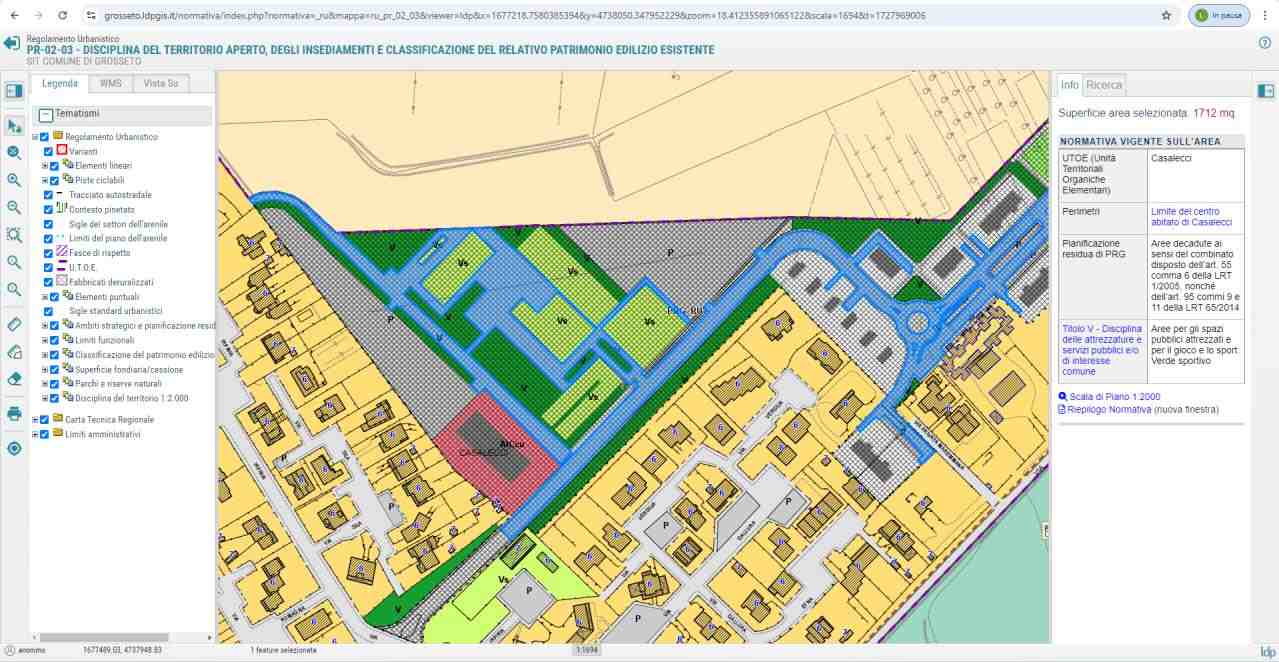Expand the Limiti amministrativi group
Viewport: 1279px width, 662px height.
coord(35,434)
